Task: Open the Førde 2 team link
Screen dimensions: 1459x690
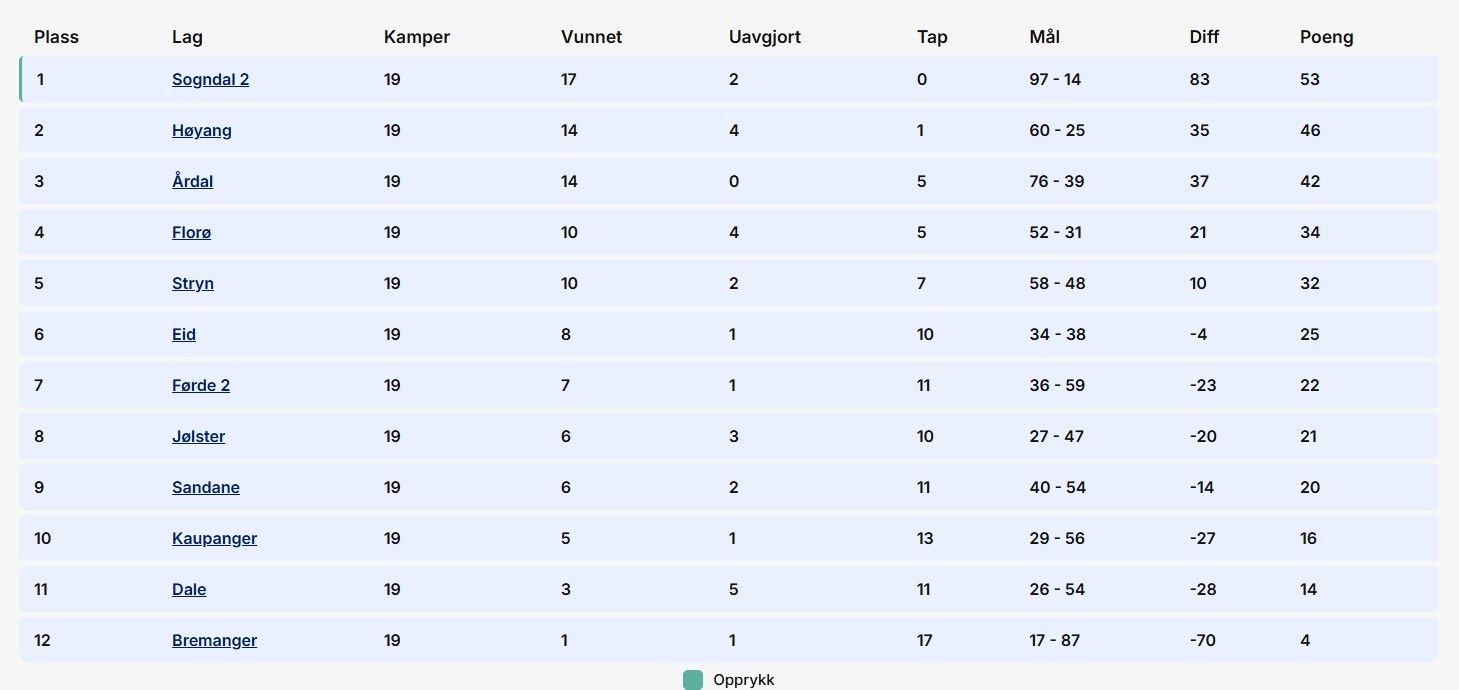Action: click(x=200, y=386)
